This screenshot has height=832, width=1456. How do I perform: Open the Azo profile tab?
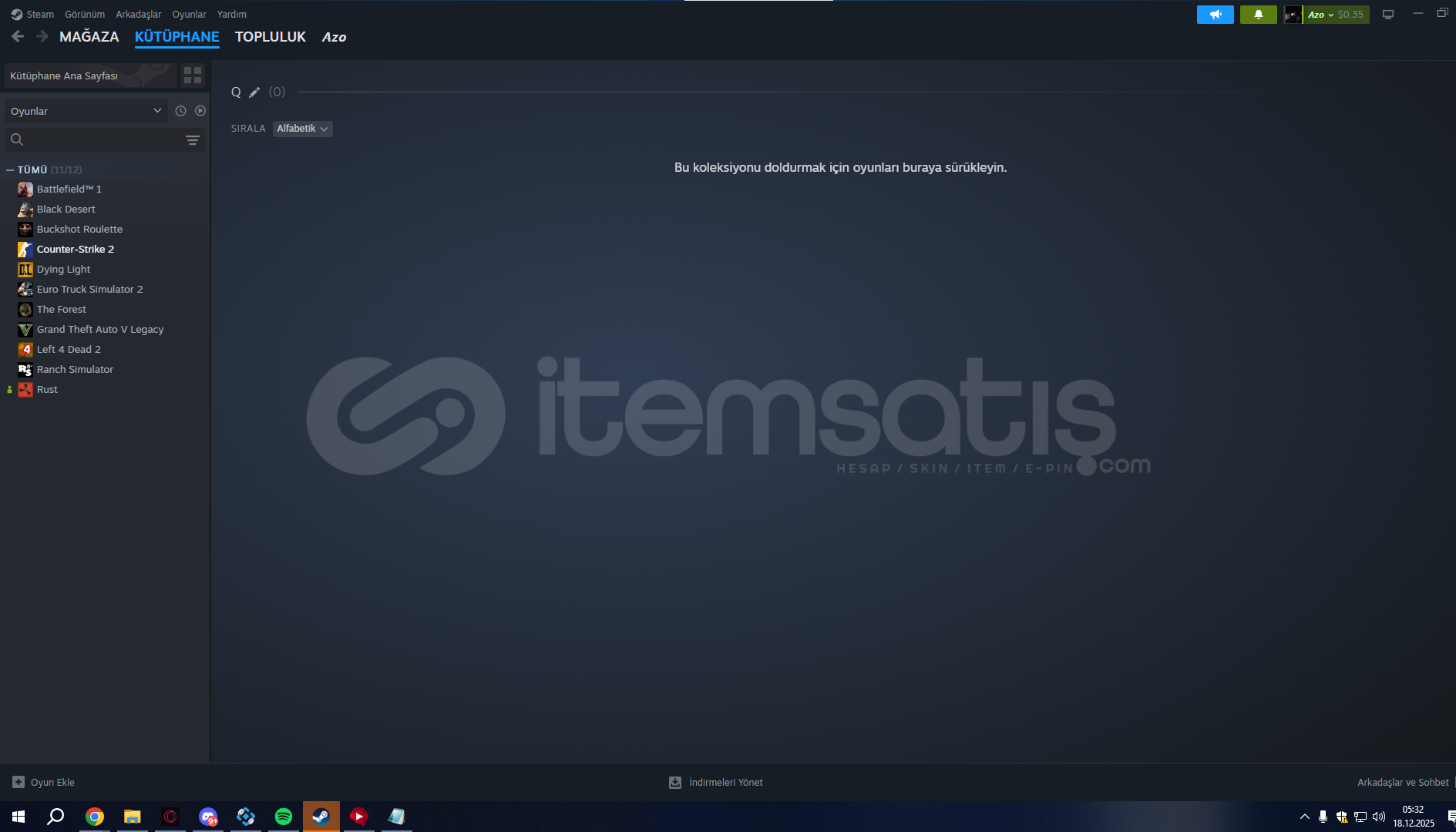[x=334, y=37]
